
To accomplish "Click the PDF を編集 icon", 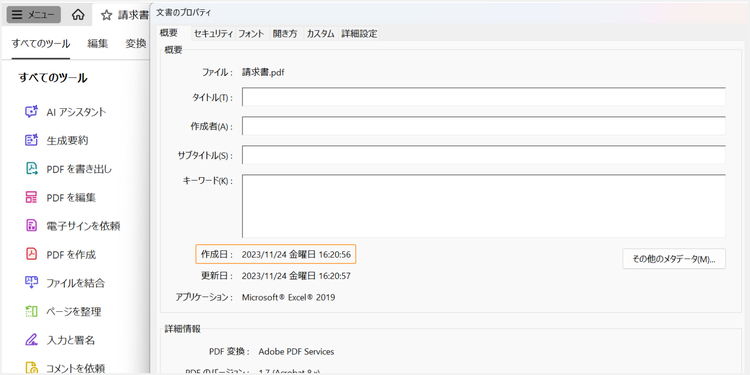I will point(31,198).
